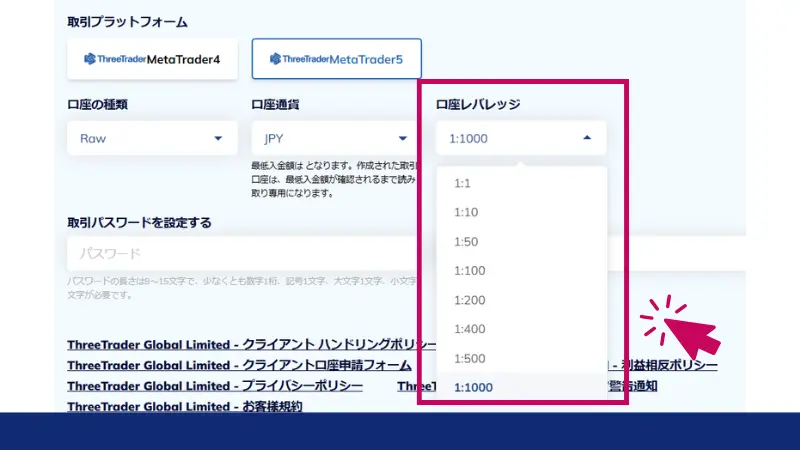The width and height of the screenshot is (800, 450).
Task: Choose highlighted 1:1000 option in list
Action: [x=522, y=387]
